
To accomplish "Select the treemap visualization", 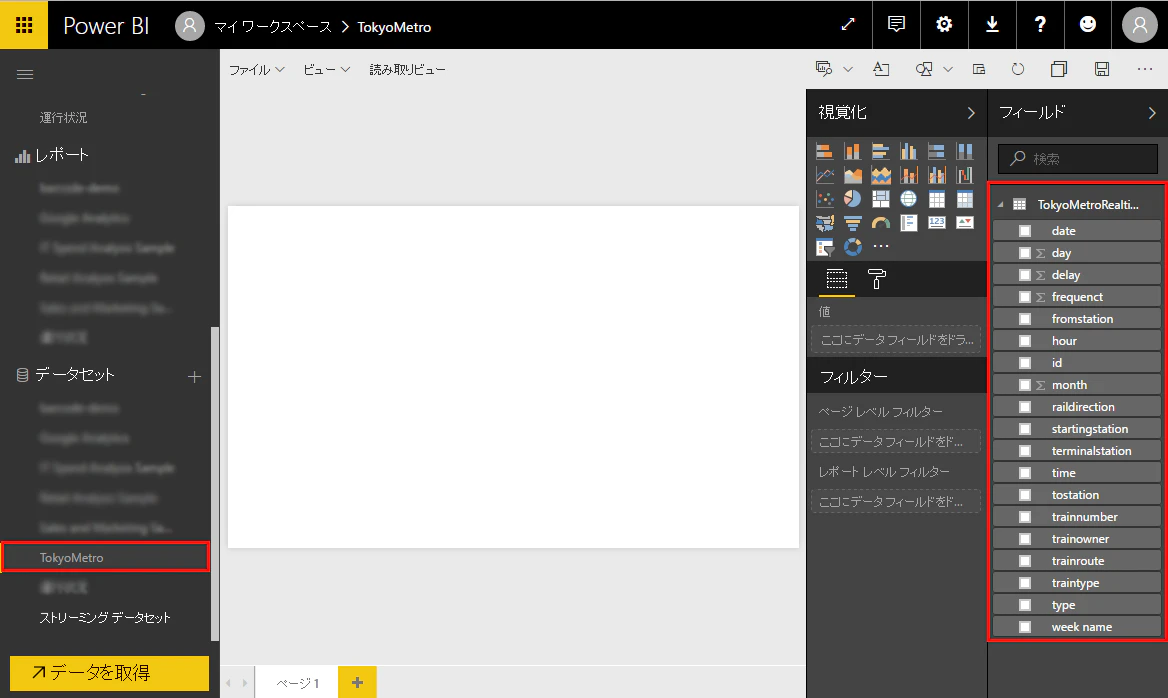I will pyautogui.click(x=880, y=199).
